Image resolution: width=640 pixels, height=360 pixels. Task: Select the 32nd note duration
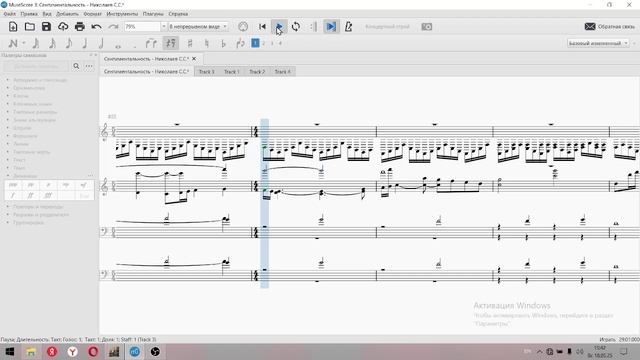point(52,43)
